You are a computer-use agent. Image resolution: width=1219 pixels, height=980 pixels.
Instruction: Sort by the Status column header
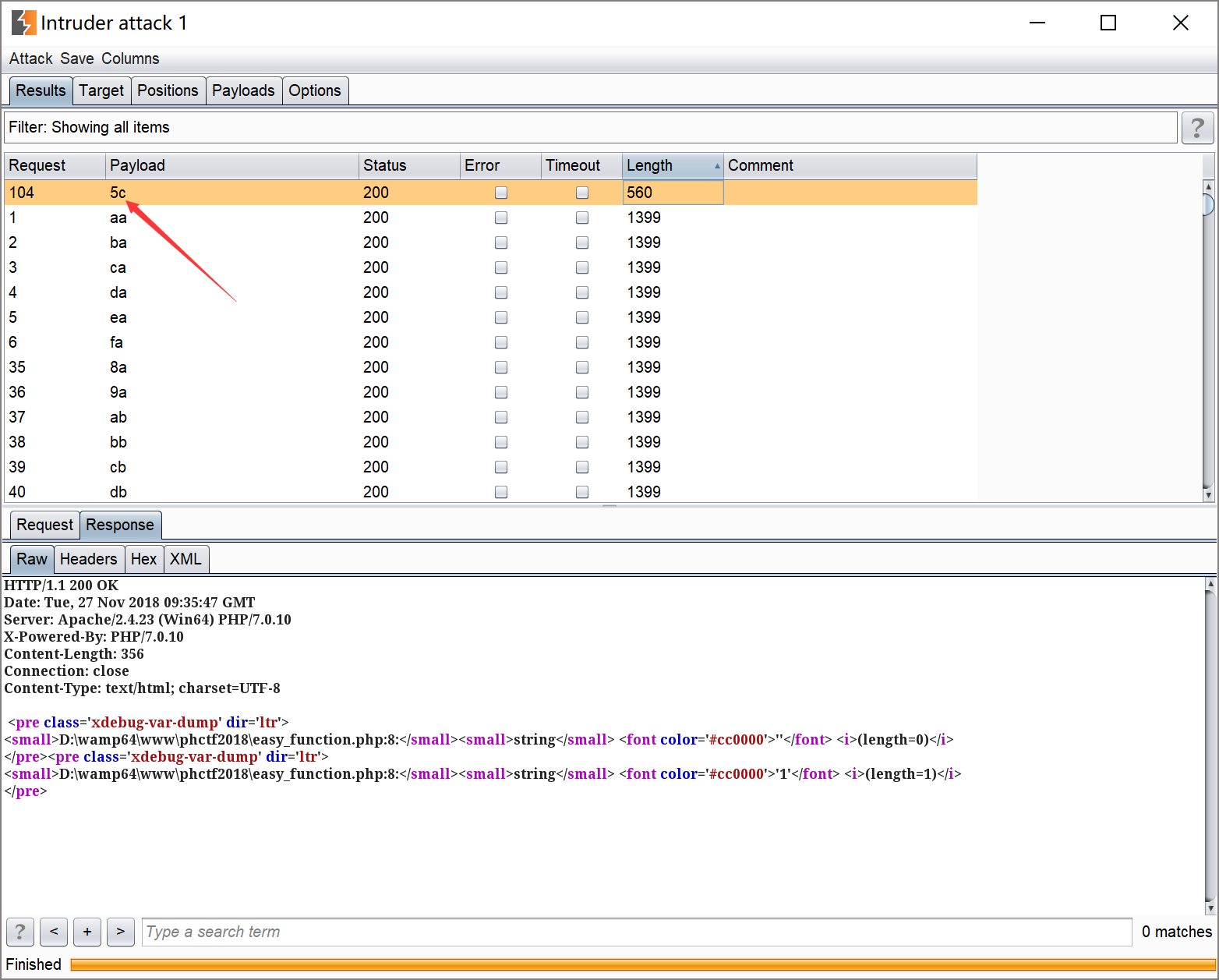[x=409, y=165]
